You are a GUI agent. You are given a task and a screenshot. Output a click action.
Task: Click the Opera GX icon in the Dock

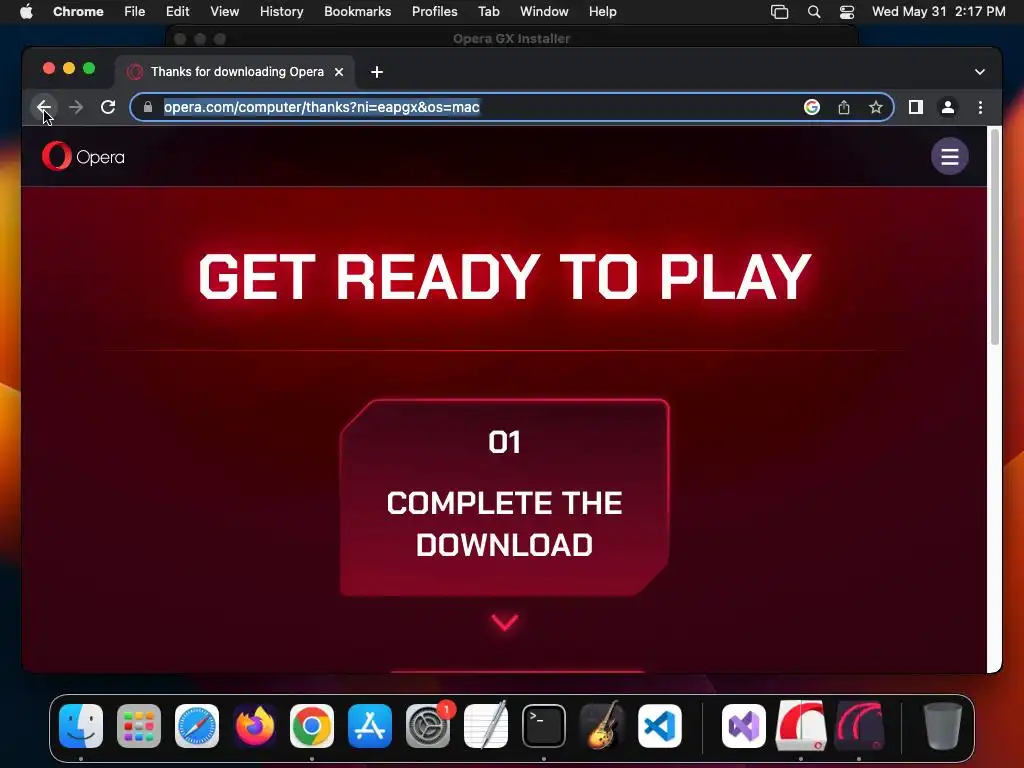point(859,726)
